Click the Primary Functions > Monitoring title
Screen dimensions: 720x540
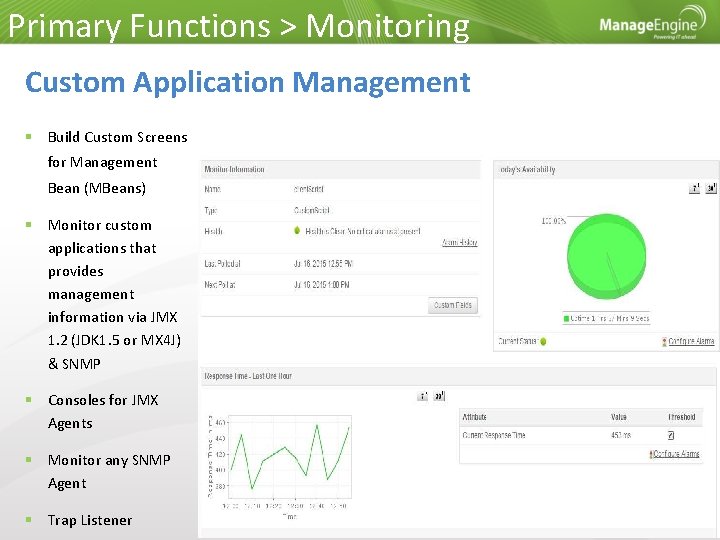point(239,26)
